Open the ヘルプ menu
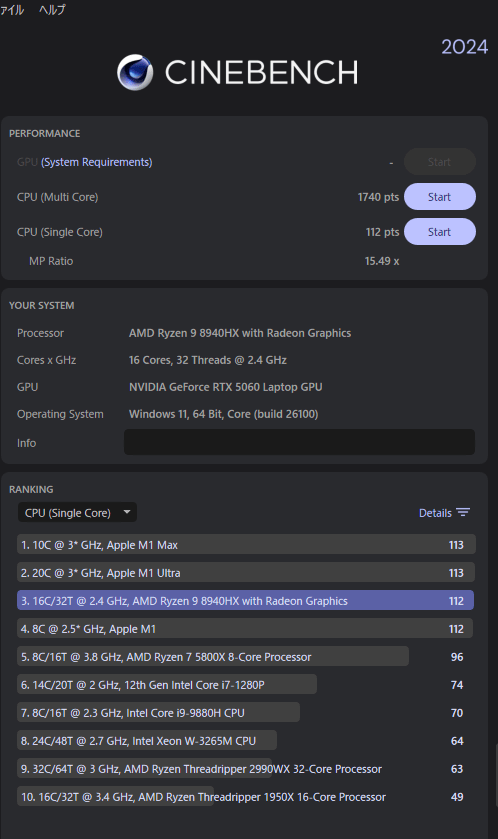Screen dimensions: 498x839 (x=52, y=10)
